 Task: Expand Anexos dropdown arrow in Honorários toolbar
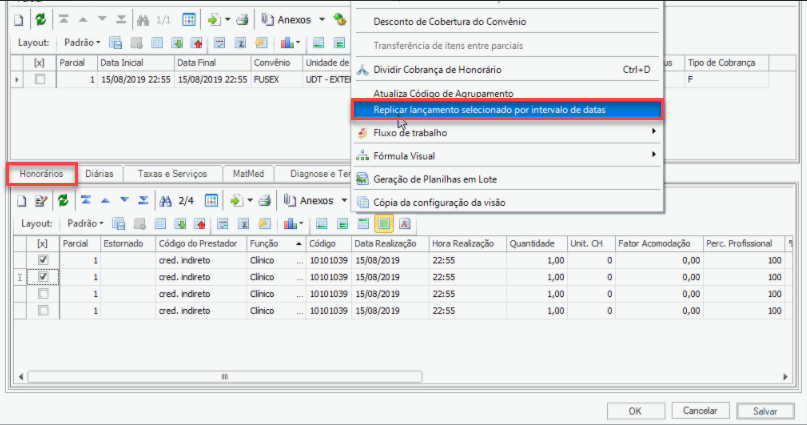click(x=344, y=201)
